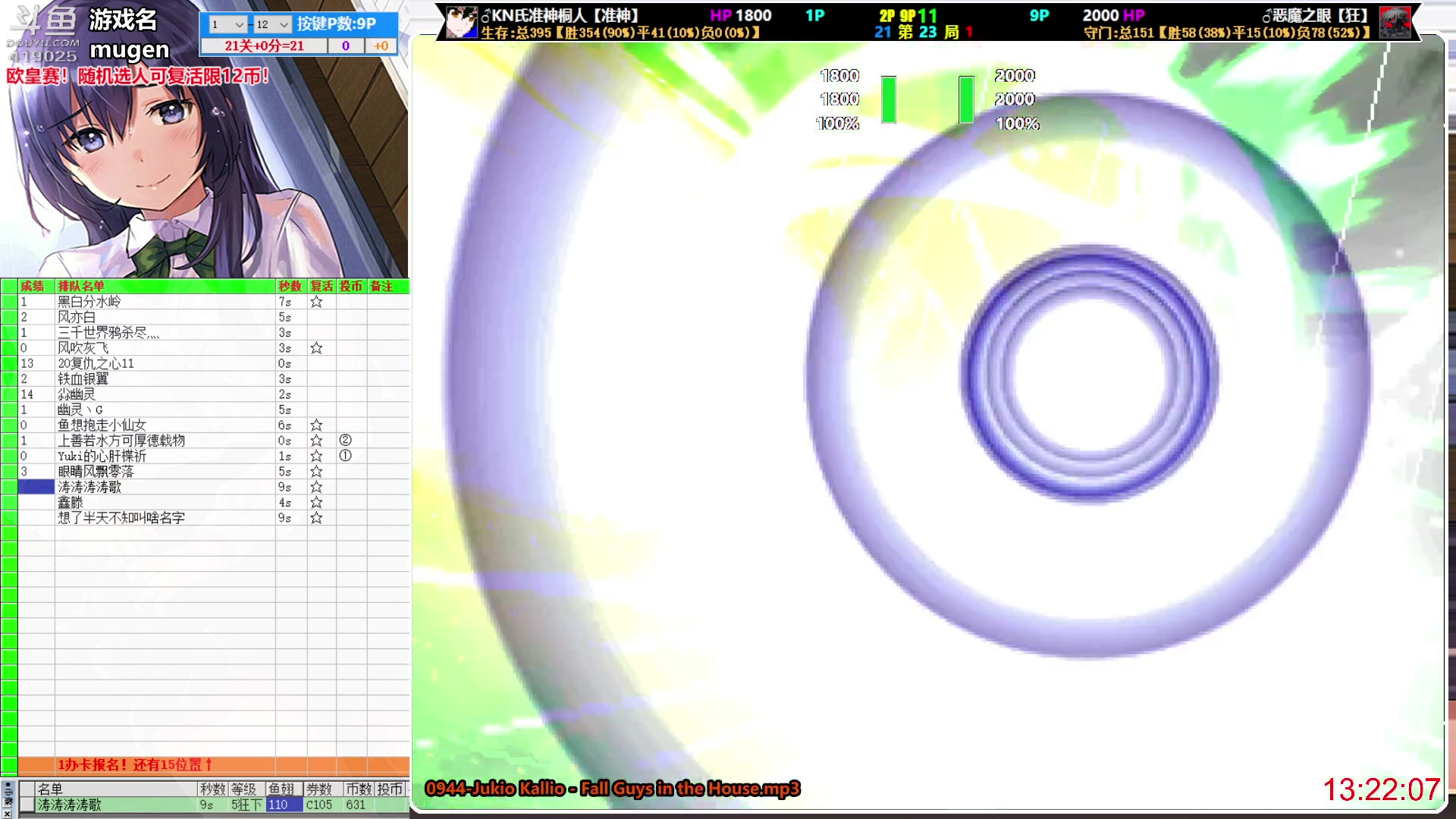Toggle the revive star for 黑白分水岭

click(316, 302)
